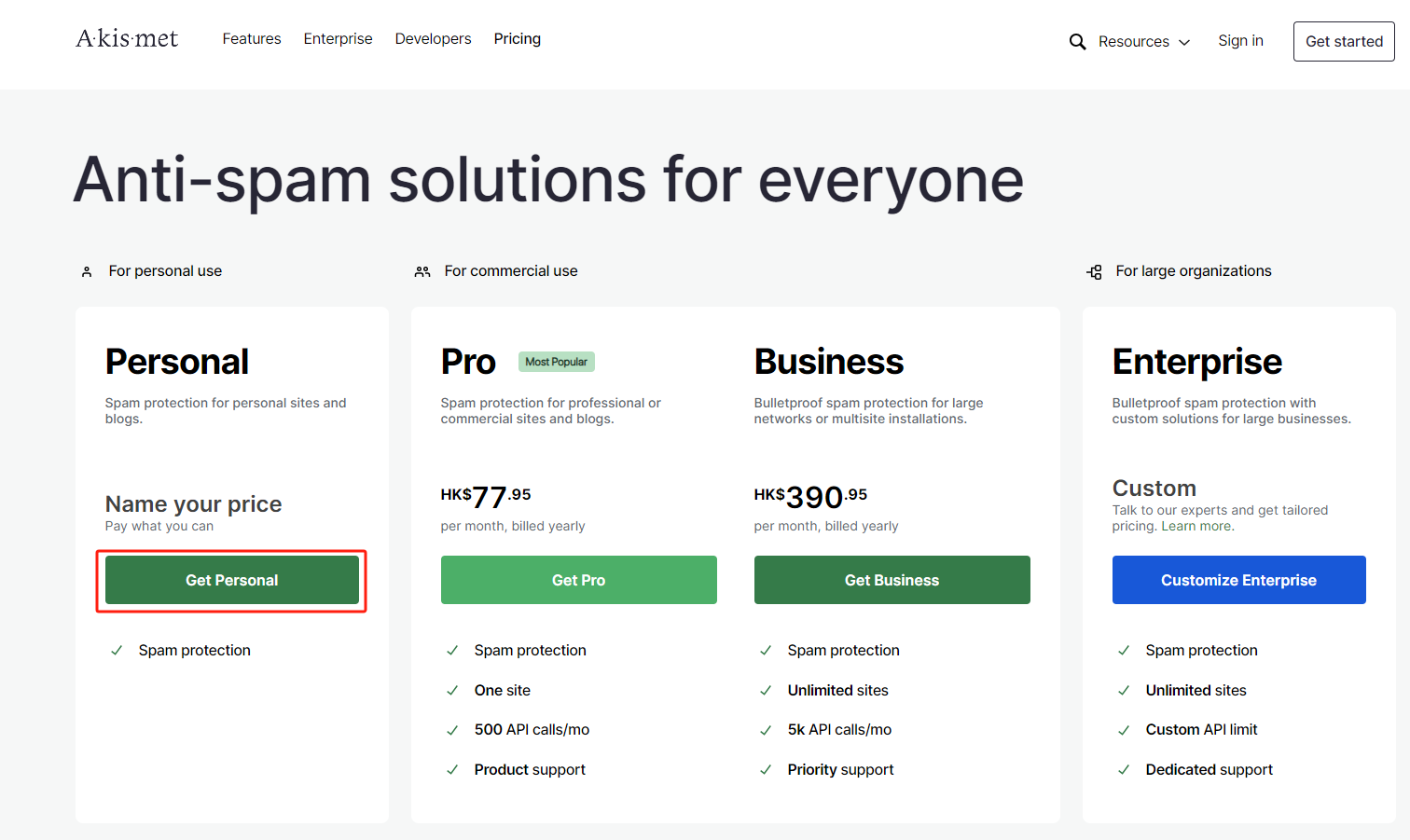This screenshot has width=1410, height=840.
Task: Click 'Dedicated support' feature text
Action: tap(1210, 770)
